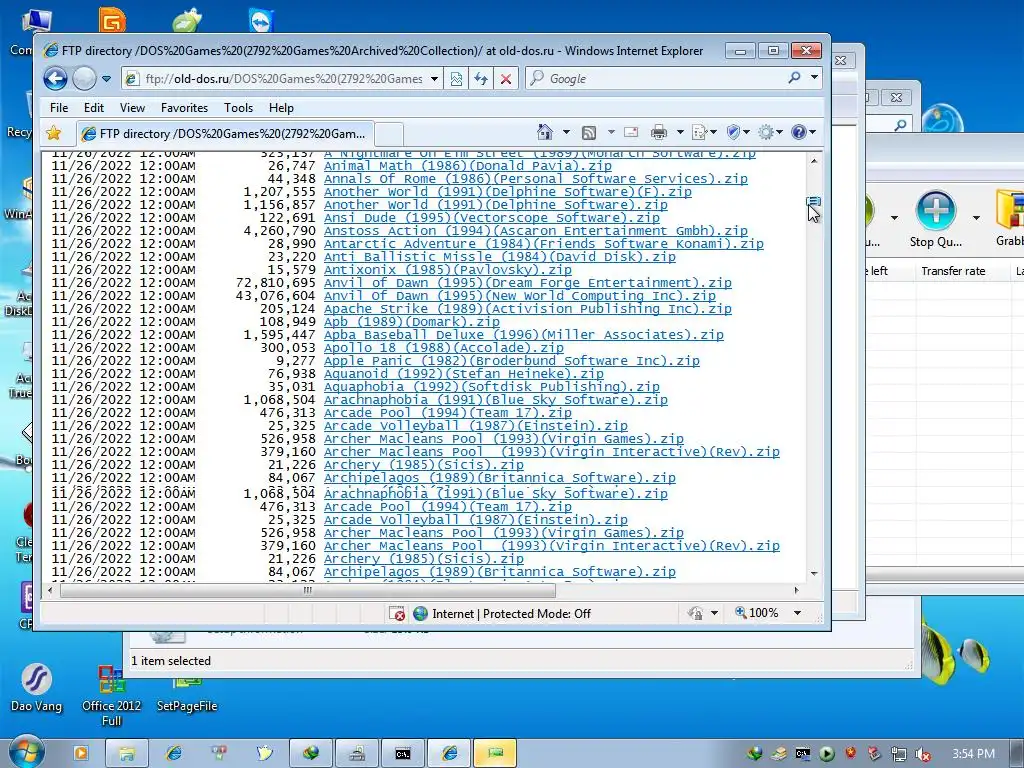
Task: Open Office 2012 Full desktop icon
Action: [112, 696]
